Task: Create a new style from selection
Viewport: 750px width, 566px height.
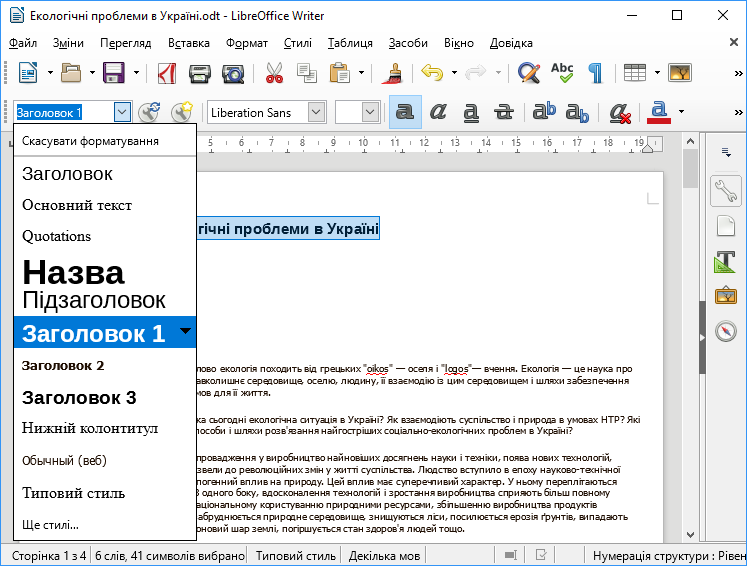Action: [x=182, y=112]
